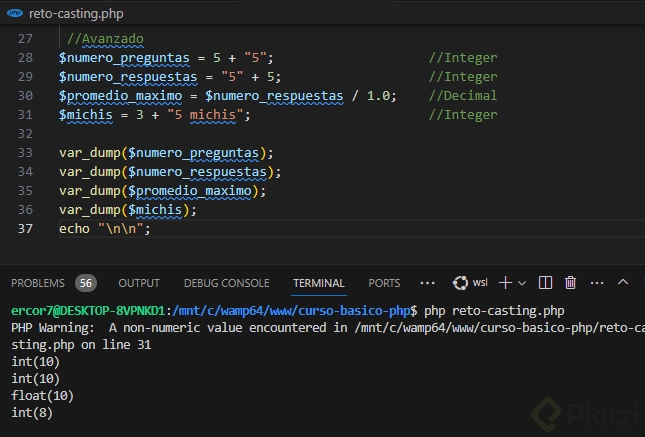
Task: Open the launch profile dropdown arrow
Action: pyautogui.click(x=523, y=283)
